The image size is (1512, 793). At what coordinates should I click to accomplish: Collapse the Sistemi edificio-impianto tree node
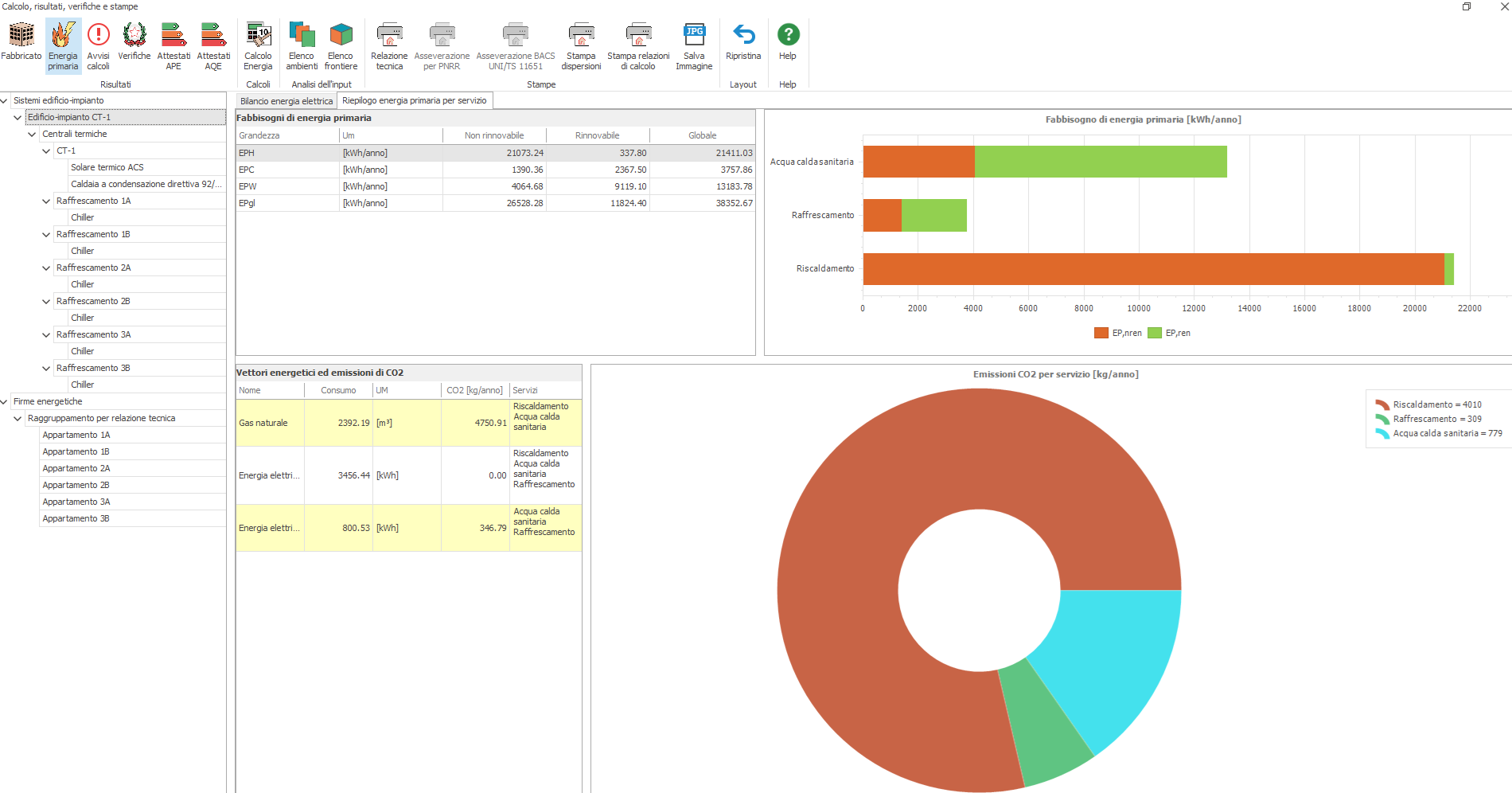(x=5, y=101)
